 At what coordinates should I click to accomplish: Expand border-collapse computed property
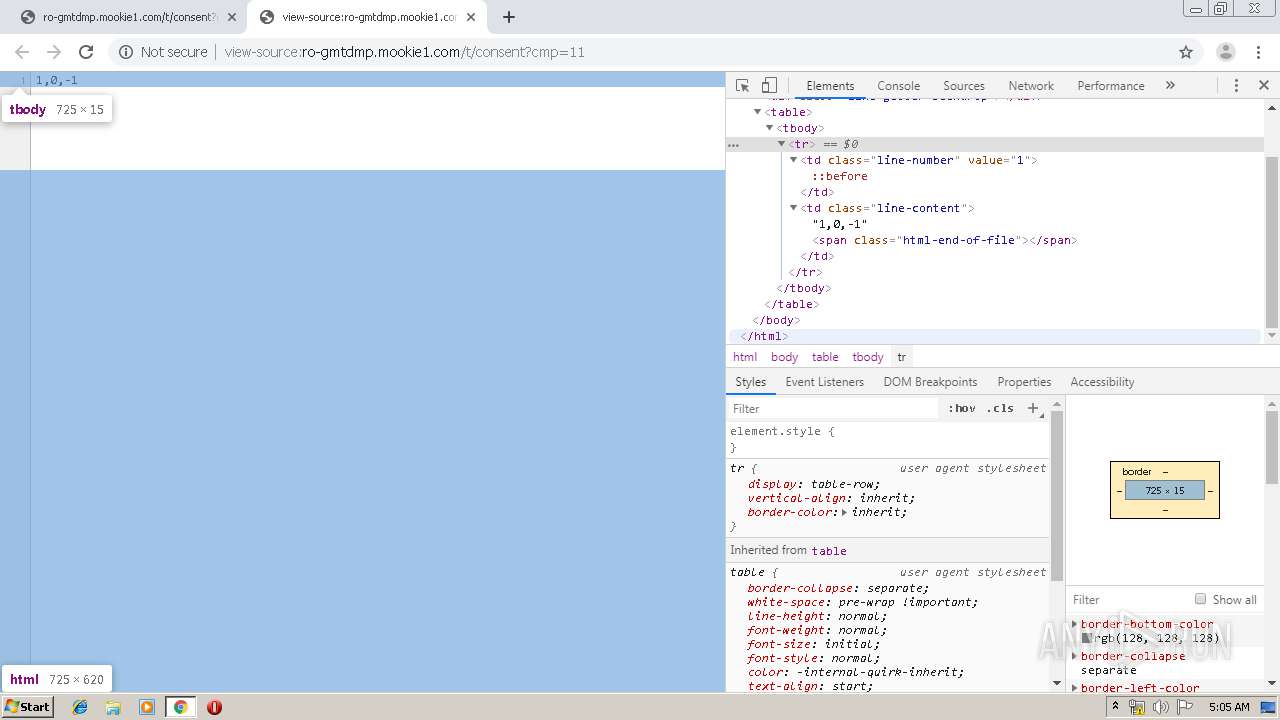pyautogui.click(x=1075, y=656)
